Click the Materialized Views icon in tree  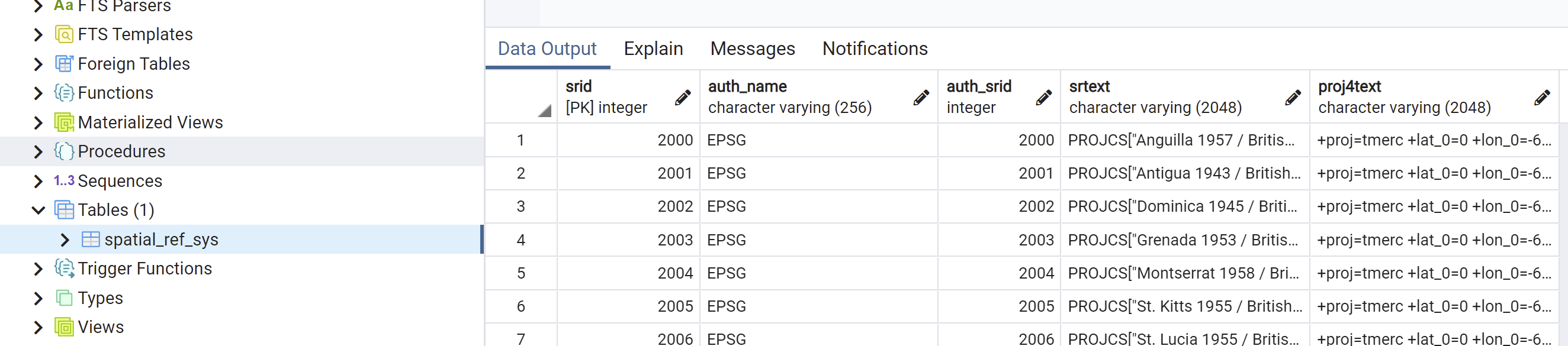64,122
